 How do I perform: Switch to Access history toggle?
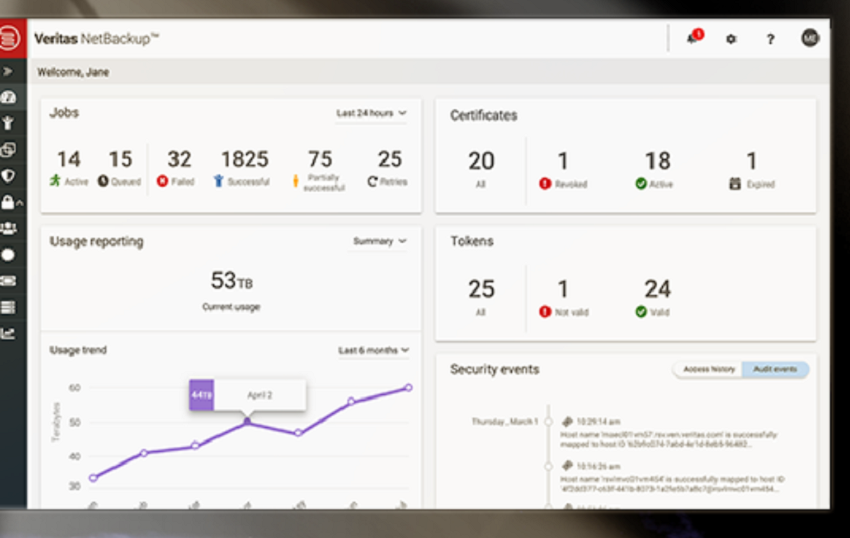point(709,369)
